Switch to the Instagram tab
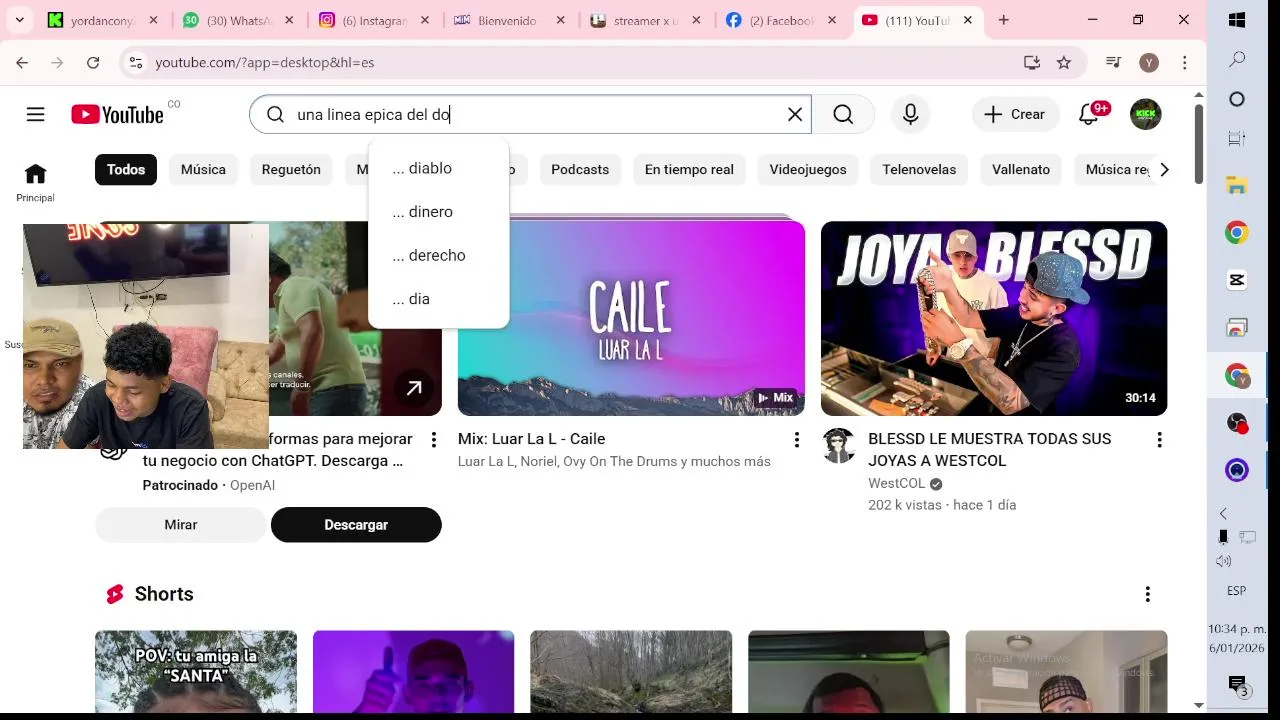 (x=375, y=20)
